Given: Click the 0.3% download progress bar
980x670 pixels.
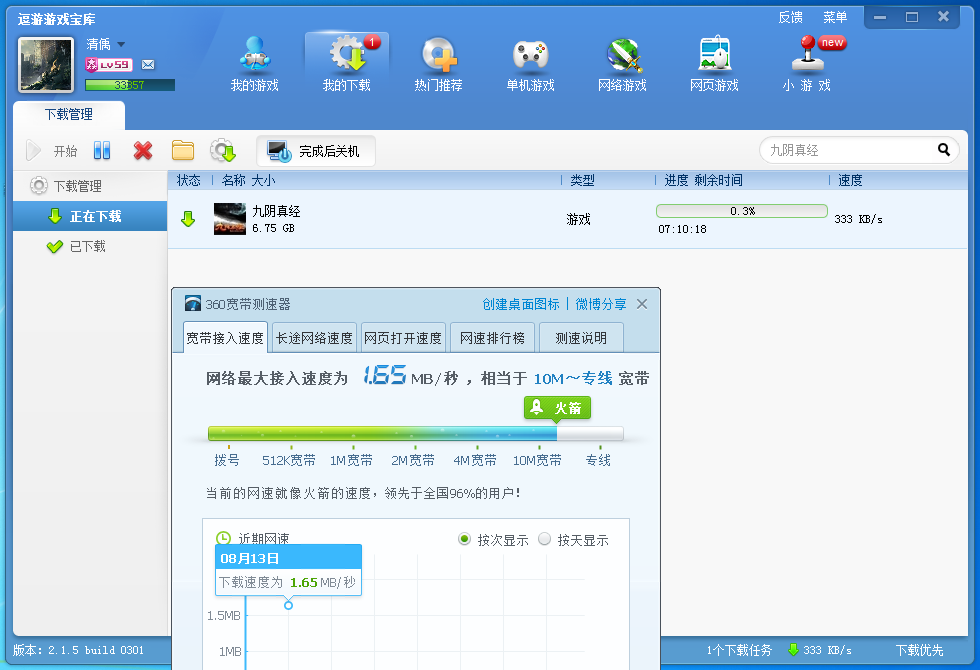Looking at the screenshot, I should [742, 211].
